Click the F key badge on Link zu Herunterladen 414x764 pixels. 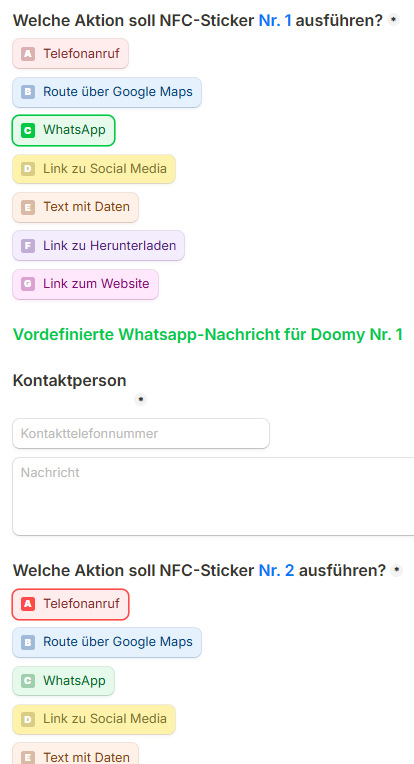click(28, 246)
